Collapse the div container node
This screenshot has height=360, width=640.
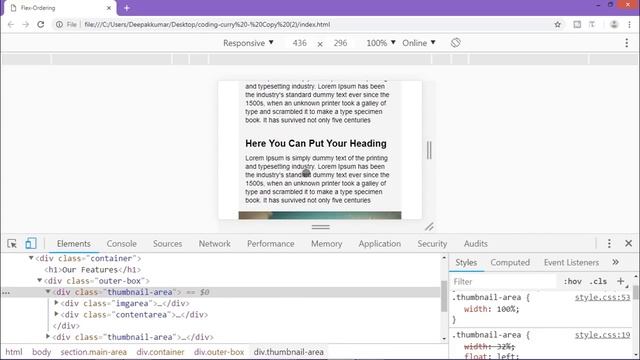(31, 258)
